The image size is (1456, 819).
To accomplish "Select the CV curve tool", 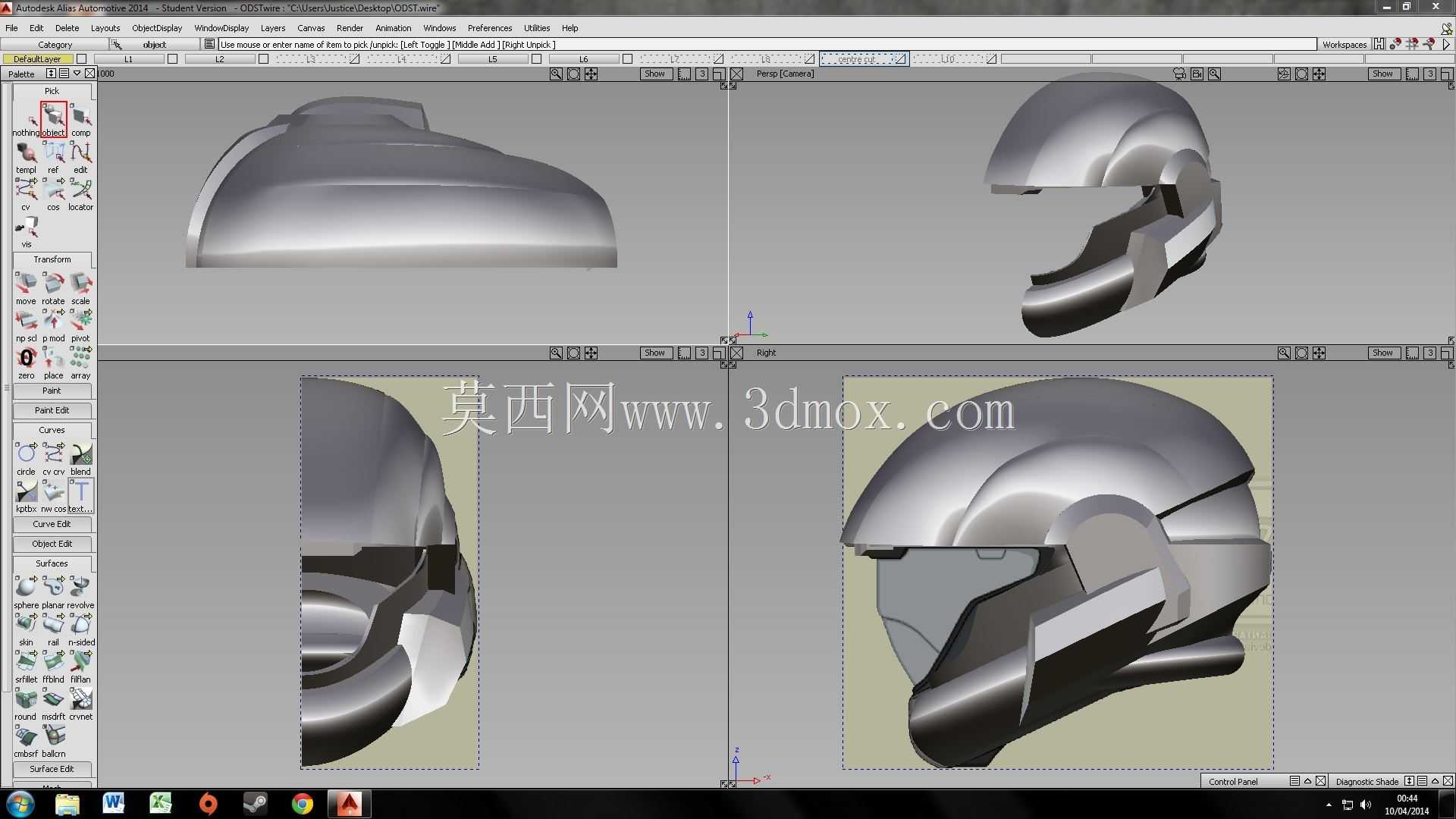I will (x=53, y=460).
